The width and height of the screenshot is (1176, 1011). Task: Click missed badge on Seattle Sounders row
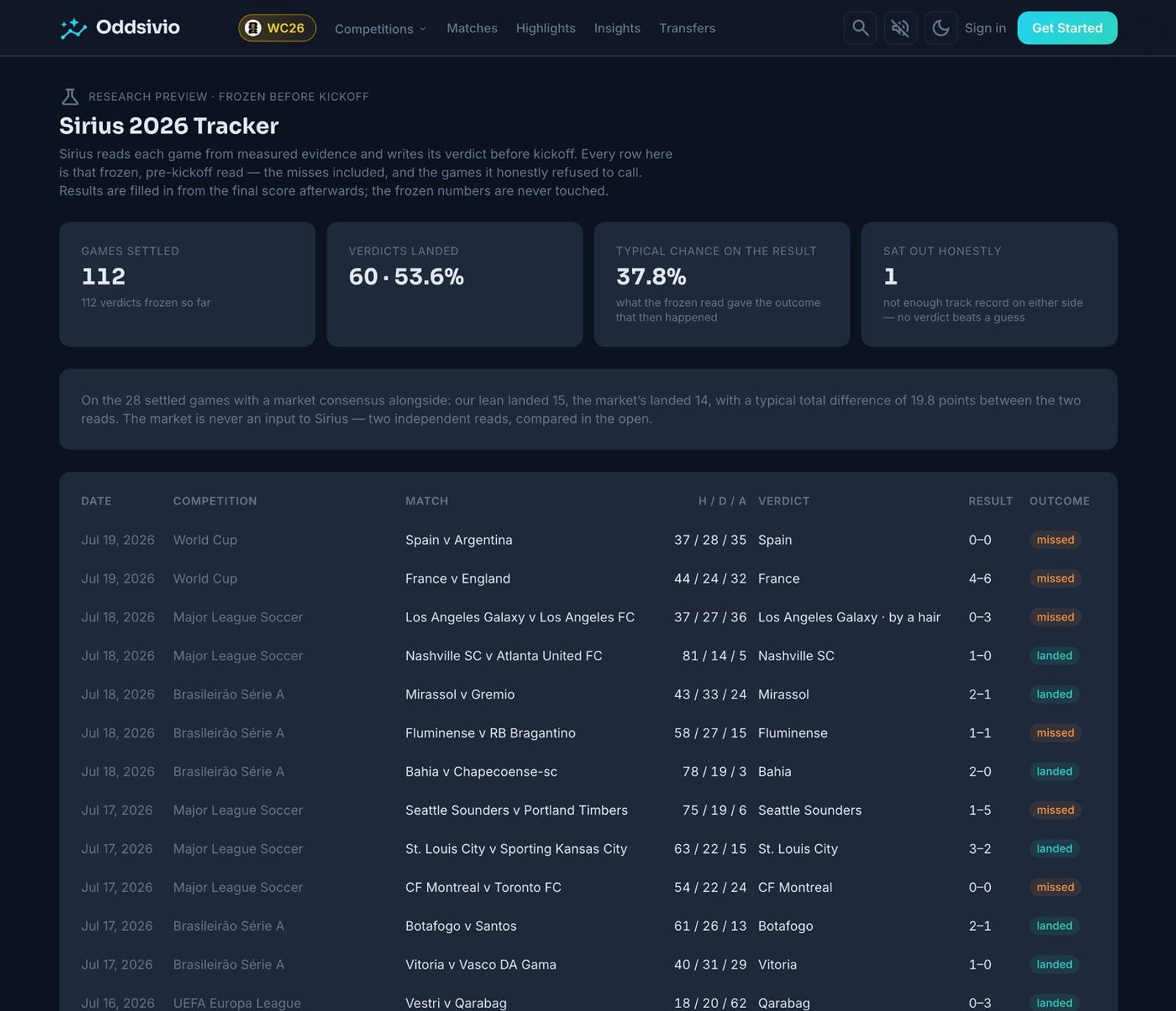coord(1055,810)
